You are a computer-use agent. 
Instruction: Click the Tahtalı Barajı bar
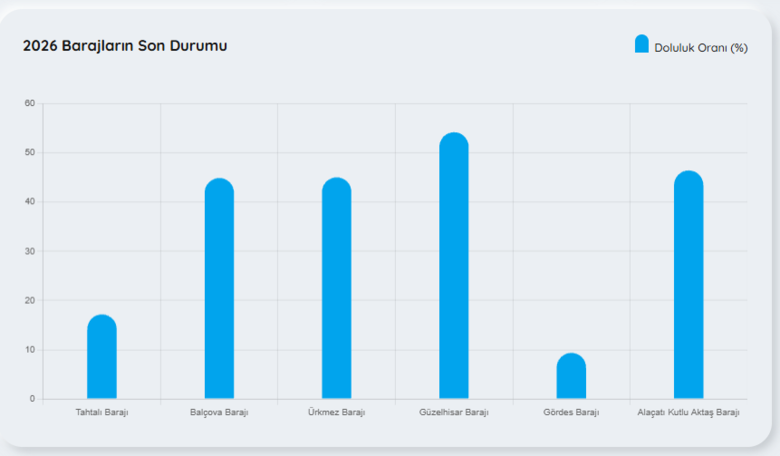coord(102,358)
